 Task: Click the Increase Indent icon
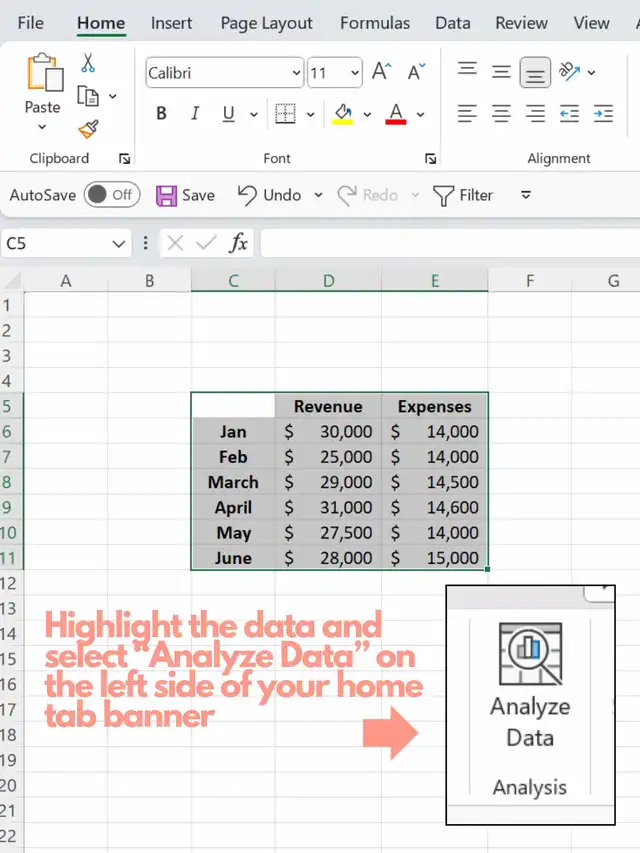[x=603, y=114]
